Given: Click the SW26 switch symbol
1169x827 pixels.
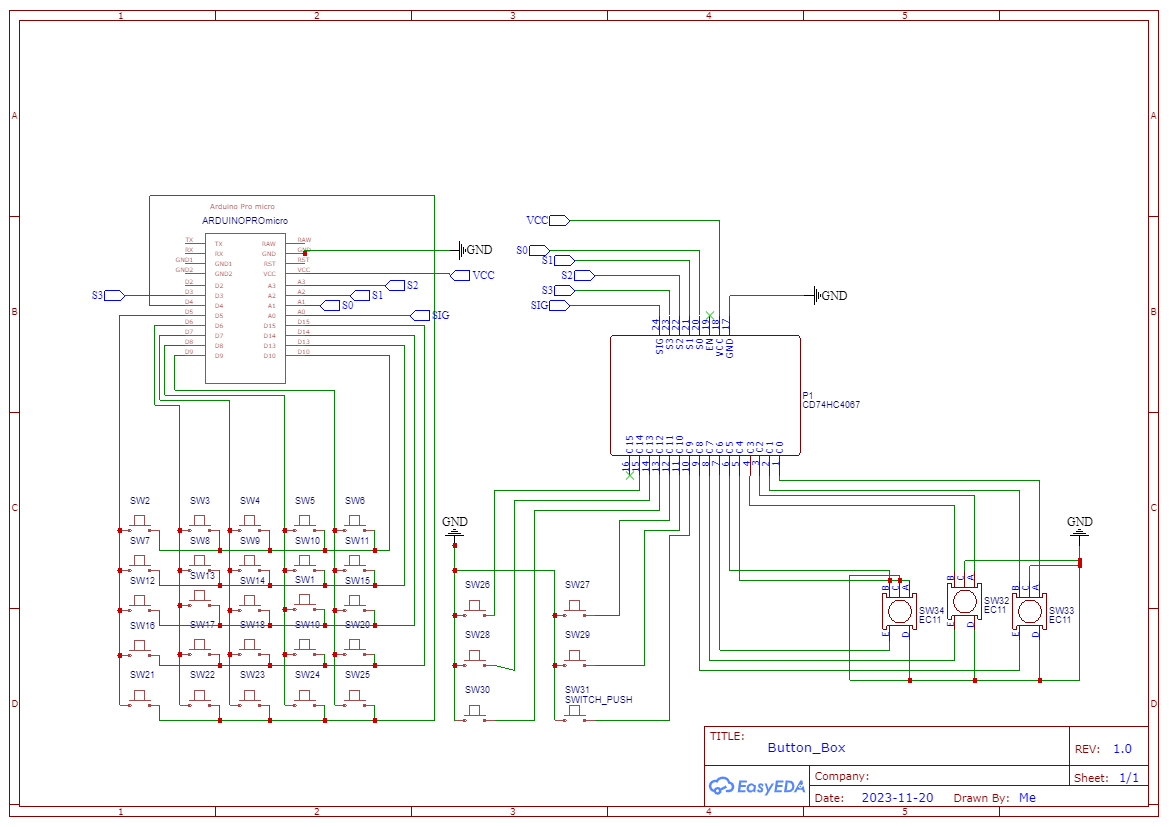Looking at the screenshot, I should (475, 608).
